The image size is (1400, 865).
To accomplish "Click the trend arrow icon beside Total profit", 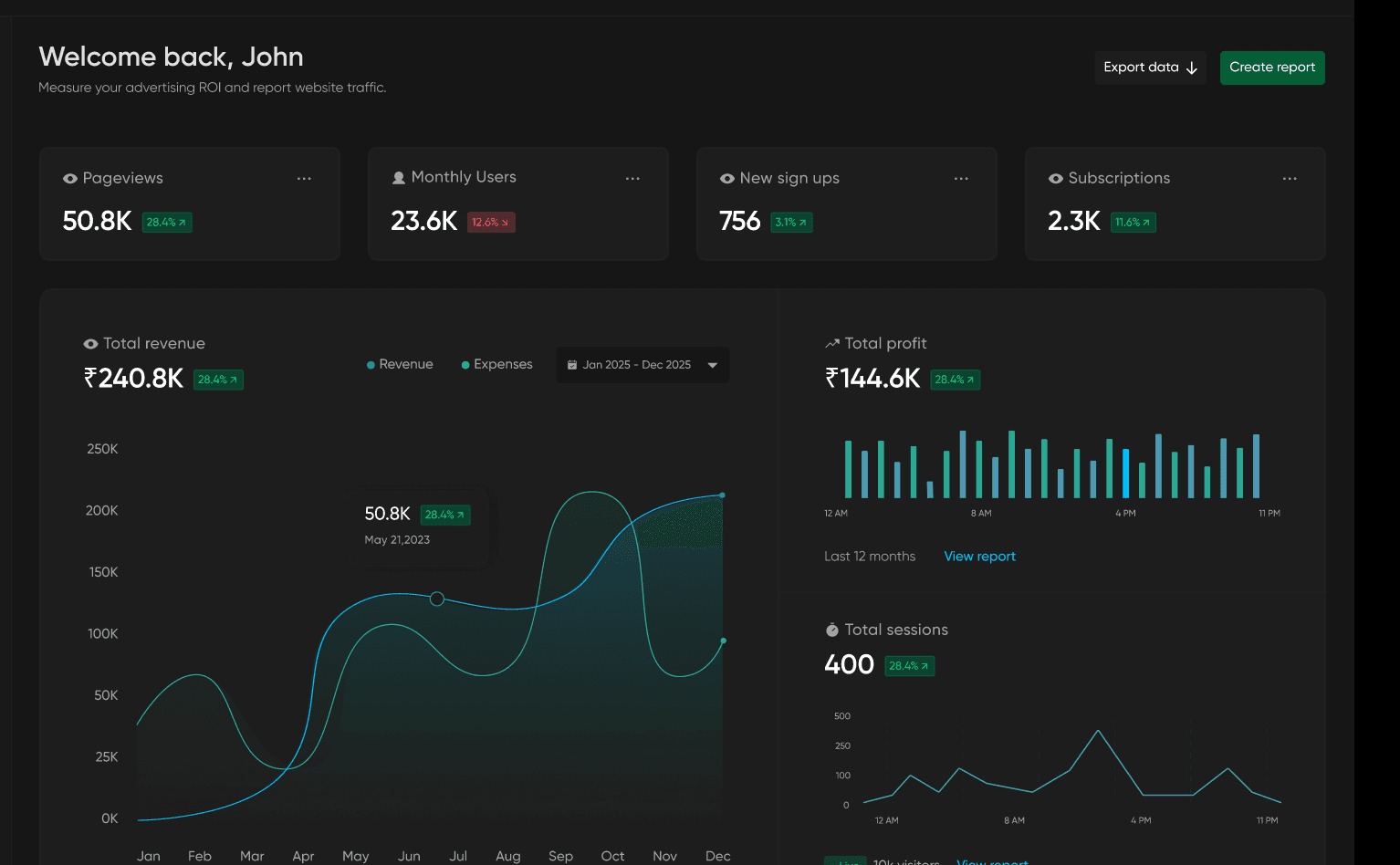I will (832, 344).
